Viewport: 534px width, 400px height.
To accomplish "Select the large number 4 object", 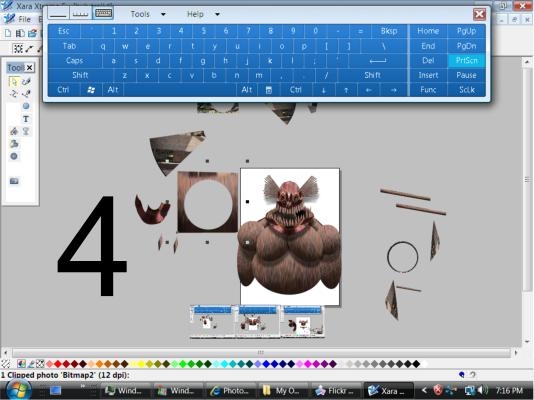I will (x=92, y=245).
